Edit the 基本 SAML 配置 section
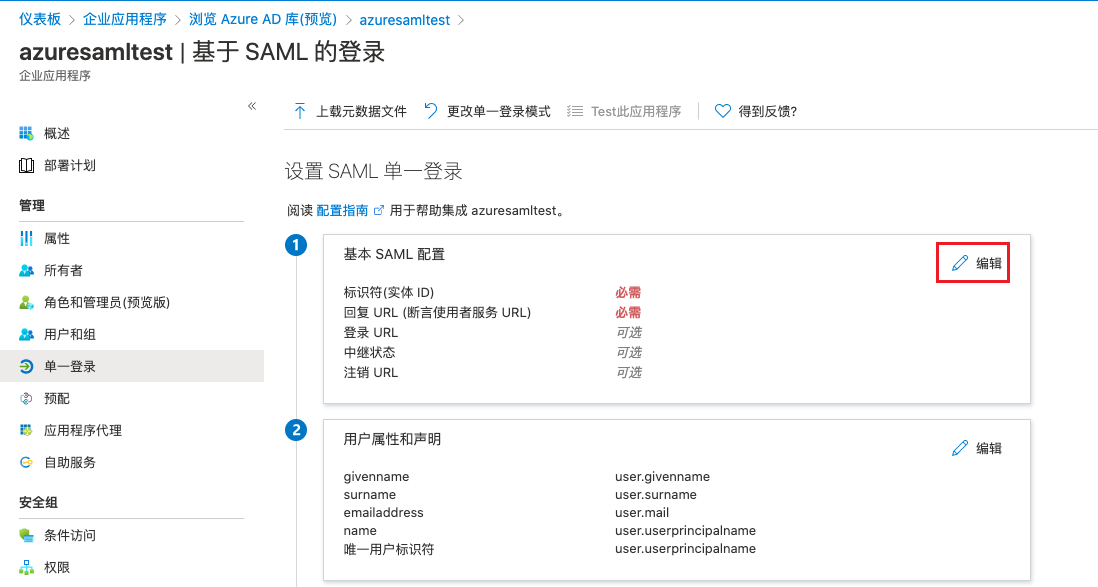 coord(976,263)
